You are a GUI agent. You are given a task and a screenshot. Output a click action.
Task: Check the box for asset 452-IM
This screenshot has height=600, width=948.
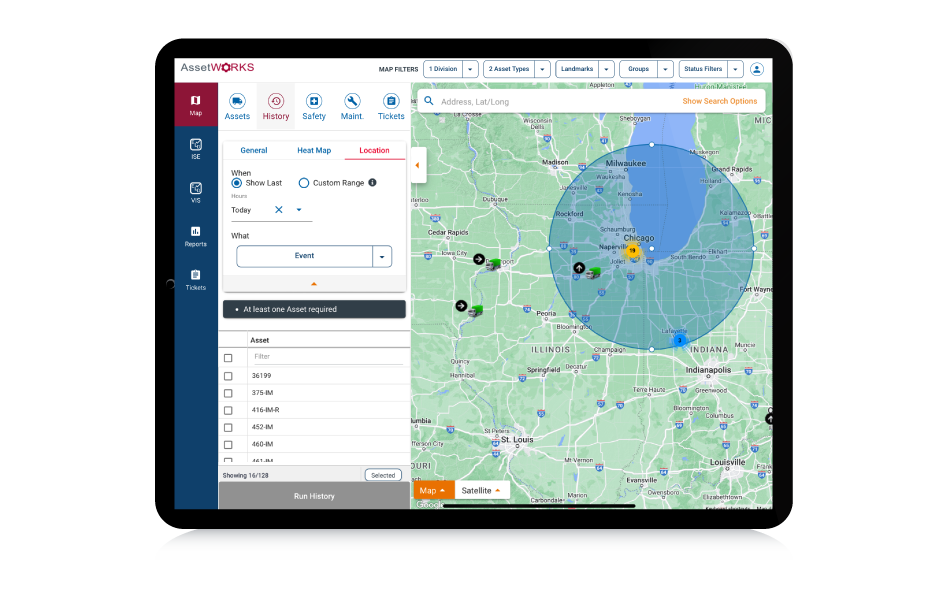point(228,428)
